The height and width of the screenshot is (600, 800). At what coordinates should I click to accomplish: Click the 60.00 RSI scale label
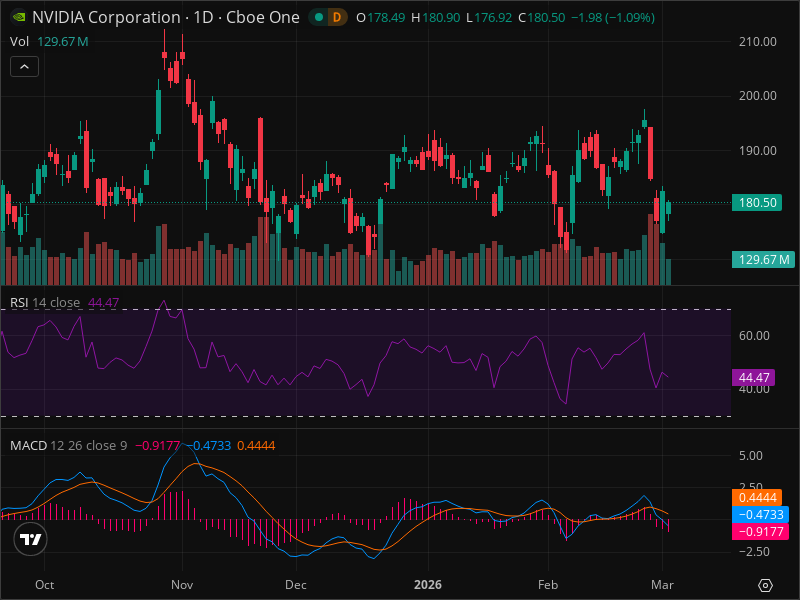click(754, 336)
